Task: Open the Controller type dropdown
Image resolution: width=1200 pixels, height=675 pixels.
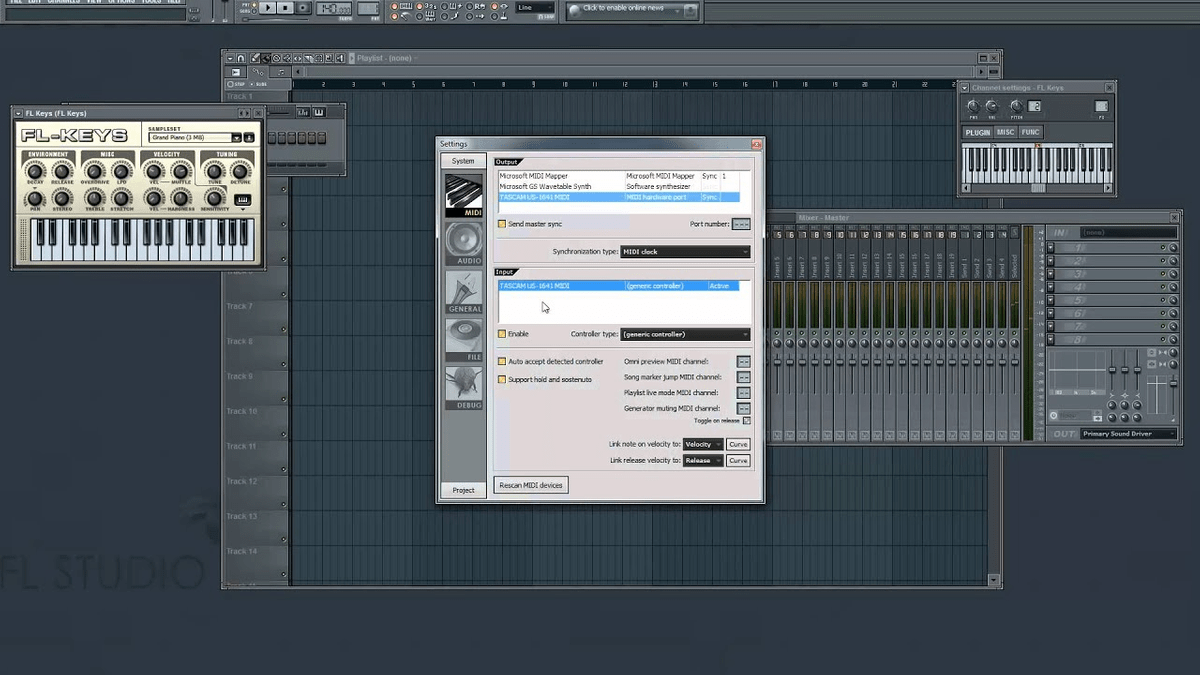Action: [x=686, y=333]
